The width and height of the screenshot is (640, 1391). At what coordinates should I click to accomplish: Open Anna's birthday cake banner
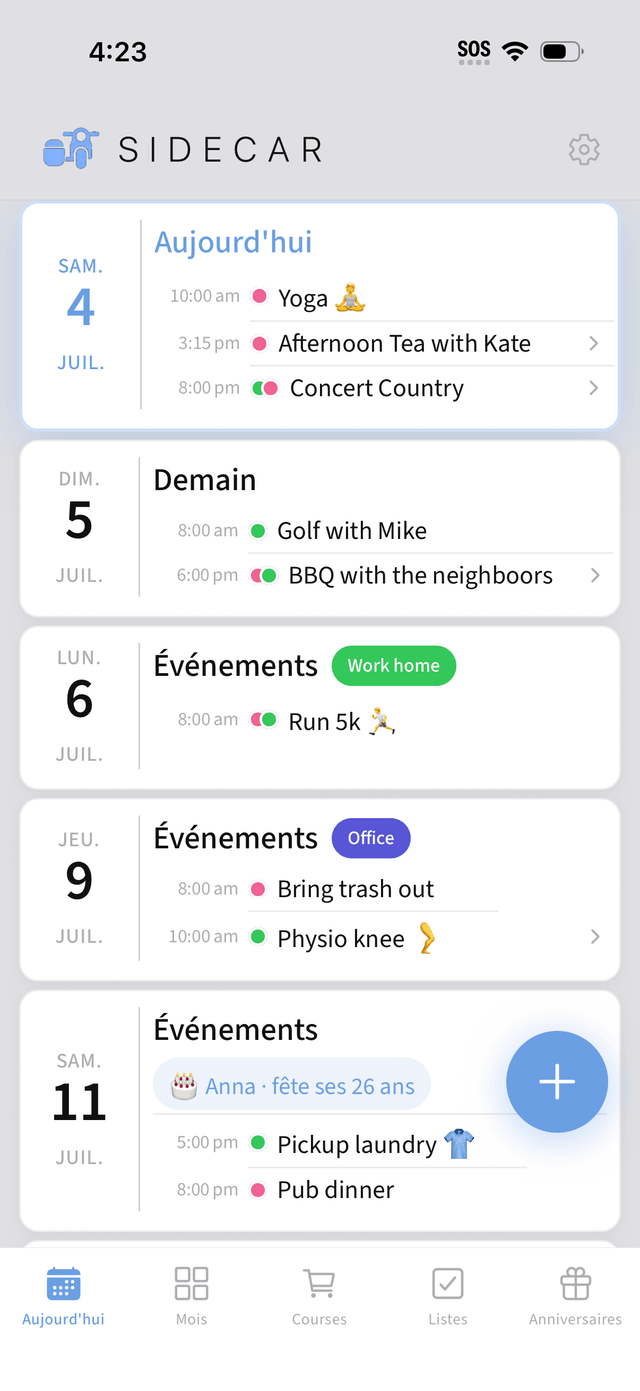coord(292,1086)
